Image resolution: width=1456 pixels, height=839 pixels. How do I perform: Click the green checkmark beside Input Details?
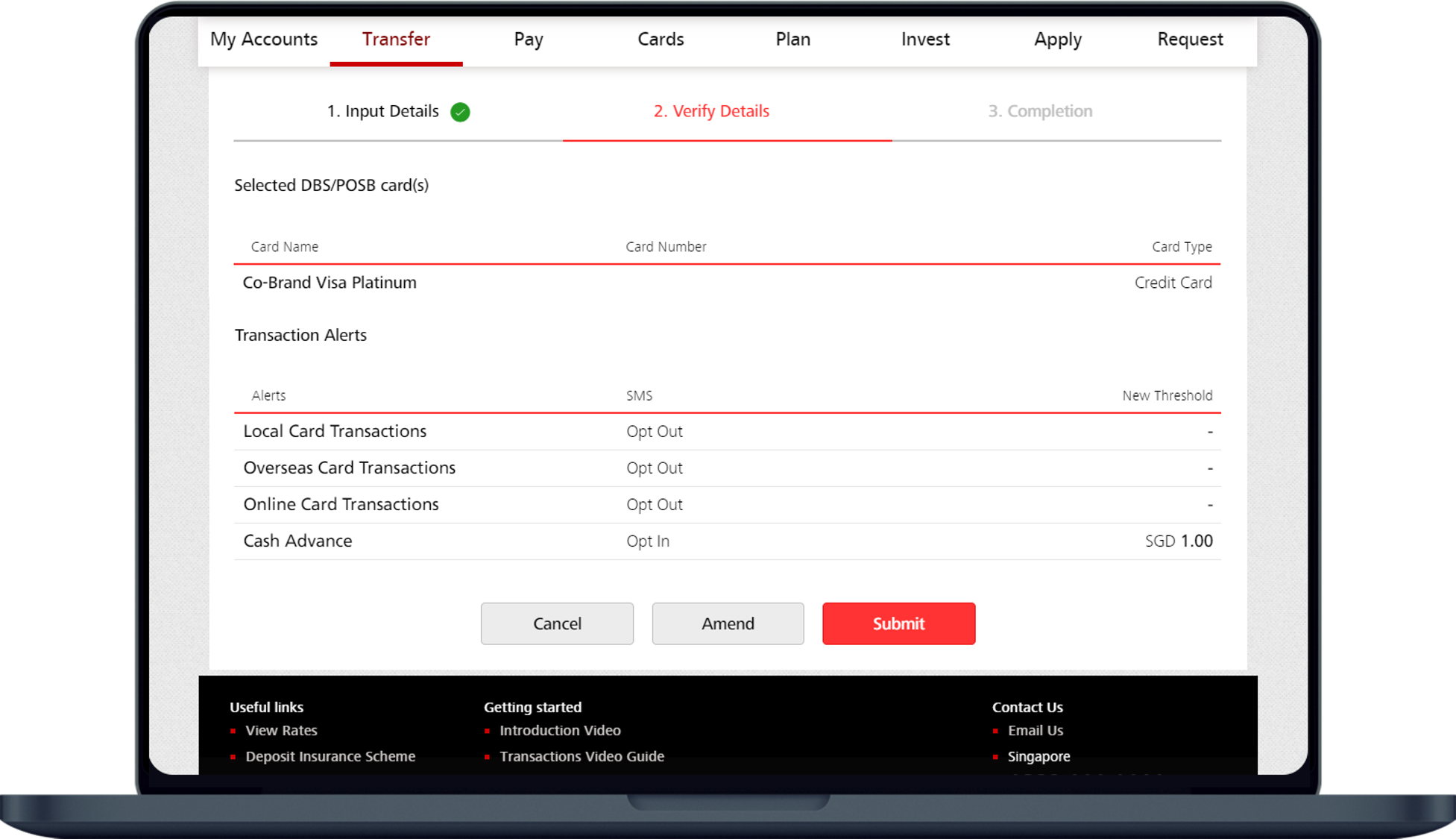[460, 112]
